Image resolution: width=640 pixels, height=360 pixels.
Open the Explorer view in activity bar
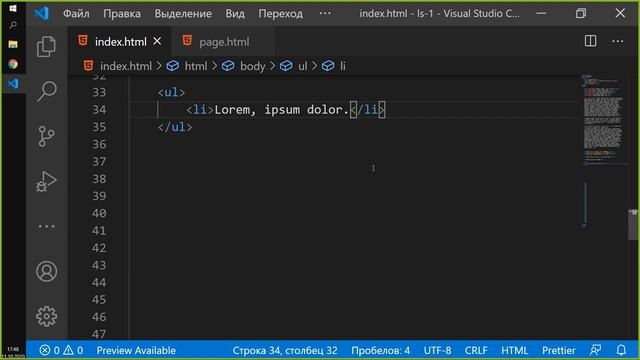pyautogui.click(x=47, y=47)
